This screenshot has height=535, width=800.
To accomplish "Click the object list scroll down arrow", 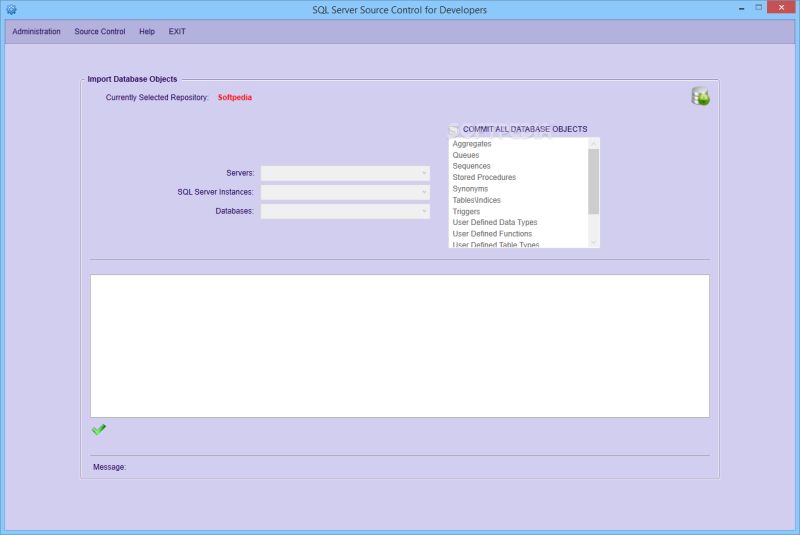I will (x=593, y=243).
